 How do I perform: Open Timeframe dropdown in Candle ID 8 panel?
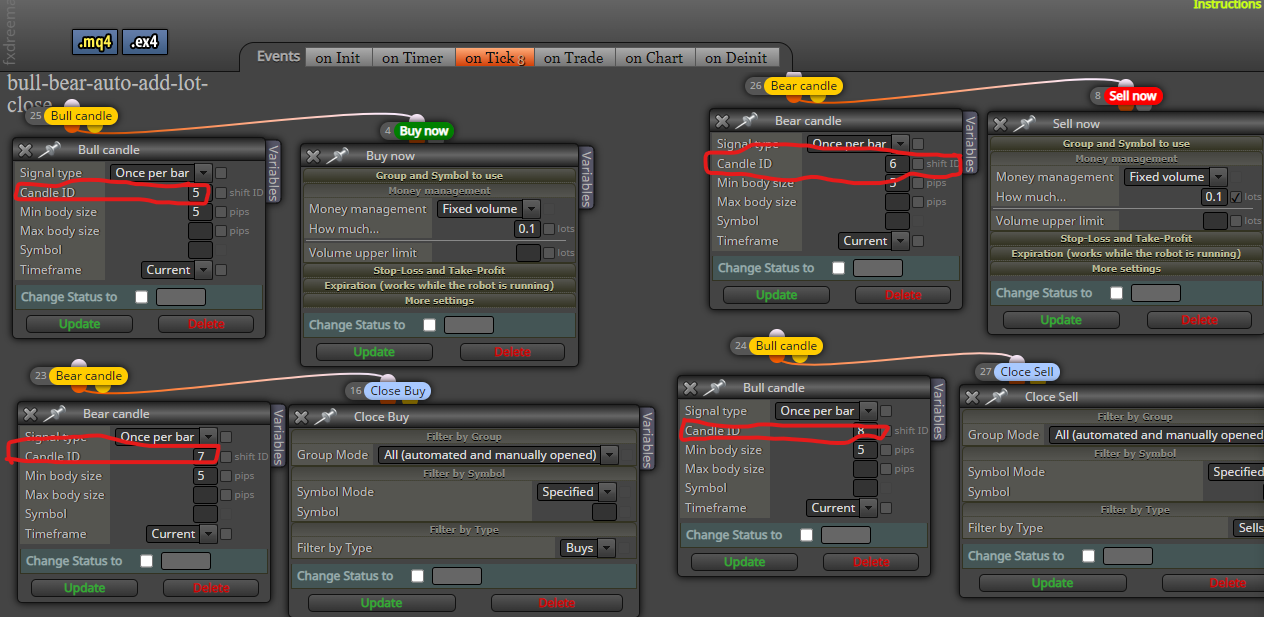842,508
